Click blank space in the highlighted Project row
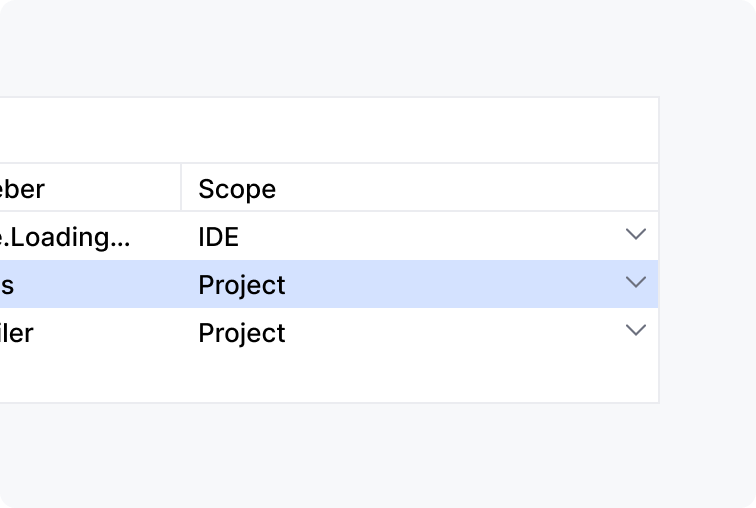Screen dimensions: 756x508 450,285
